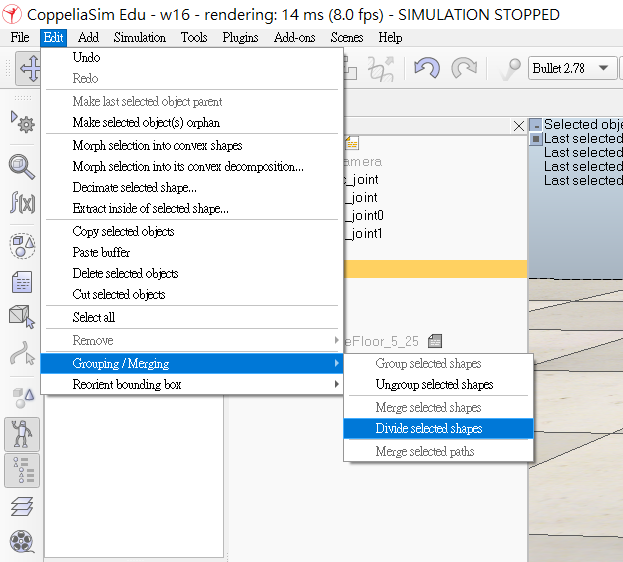Open the Simulation menu

click(139, 38)
